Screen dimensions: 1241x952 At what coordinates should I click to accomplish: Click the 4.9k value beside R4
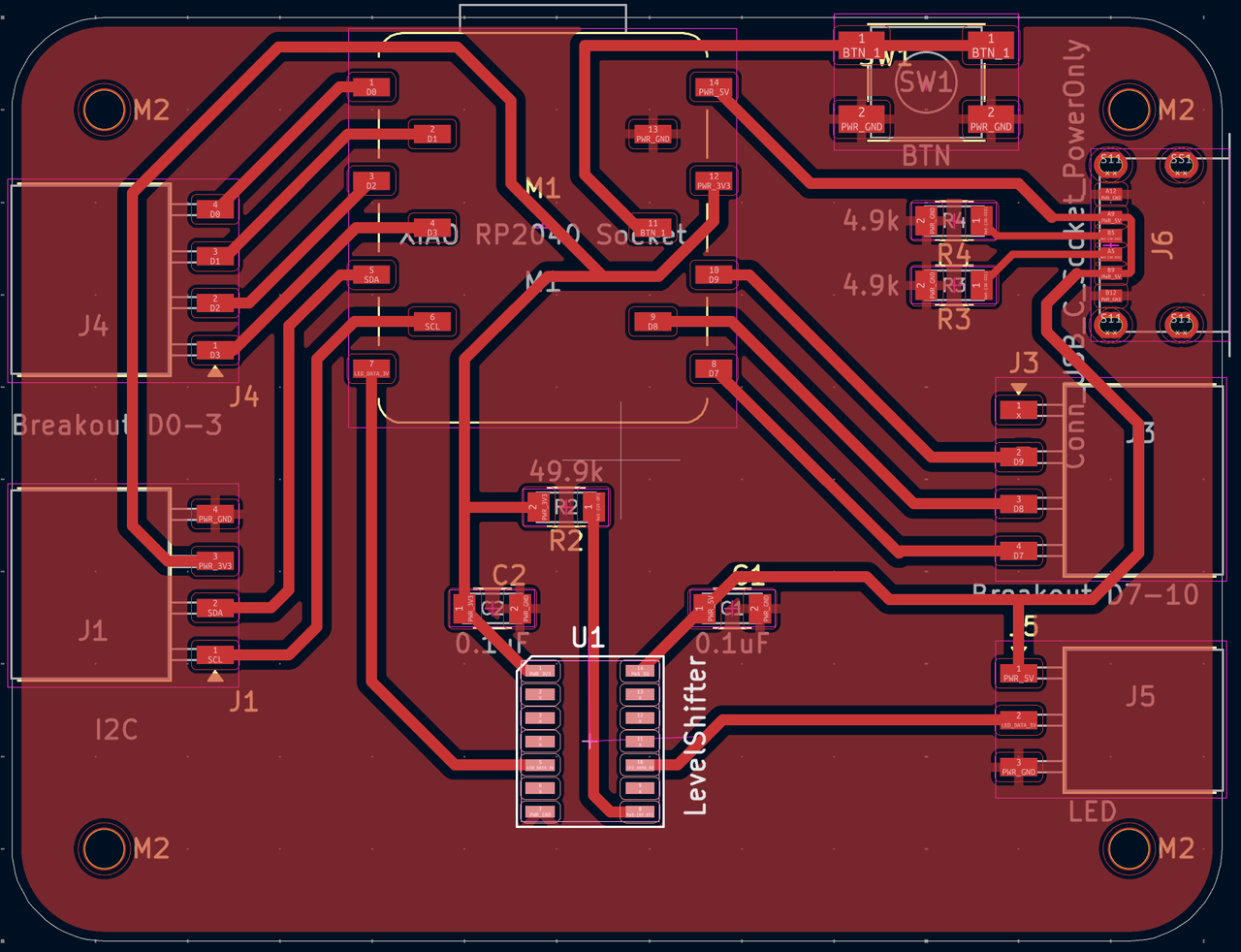[871, 220]
